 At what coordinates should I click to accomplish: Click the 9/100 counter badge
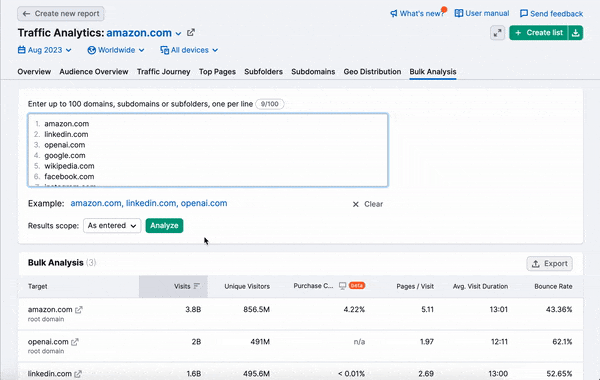(270, 104)
